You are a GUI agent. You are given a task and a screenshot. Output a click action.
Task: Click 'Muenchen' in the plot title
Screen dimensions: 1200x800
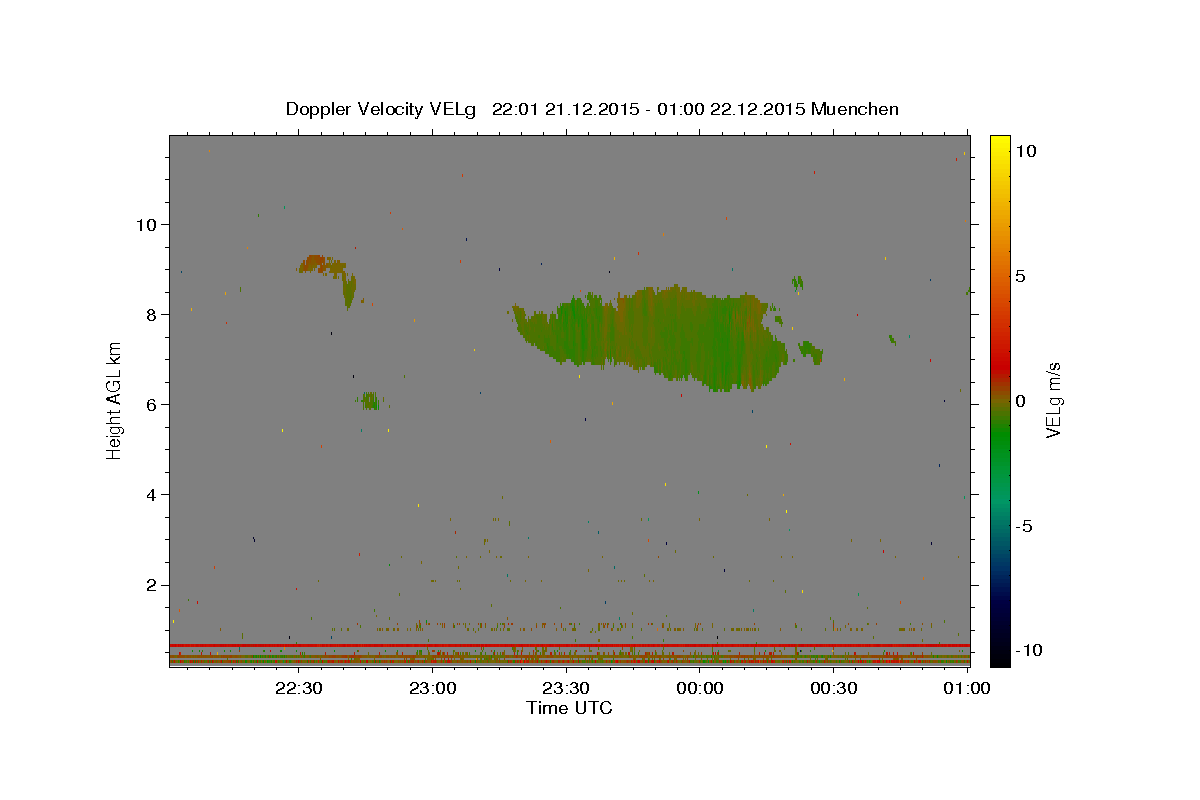coord(855,109)
